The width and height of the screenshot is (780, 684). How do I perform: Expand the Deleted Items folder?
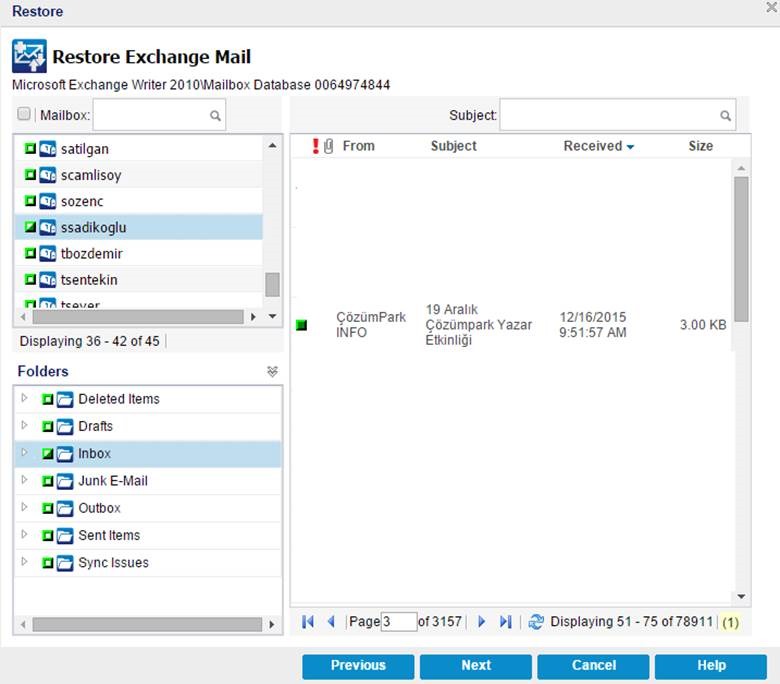click(24, 398)
